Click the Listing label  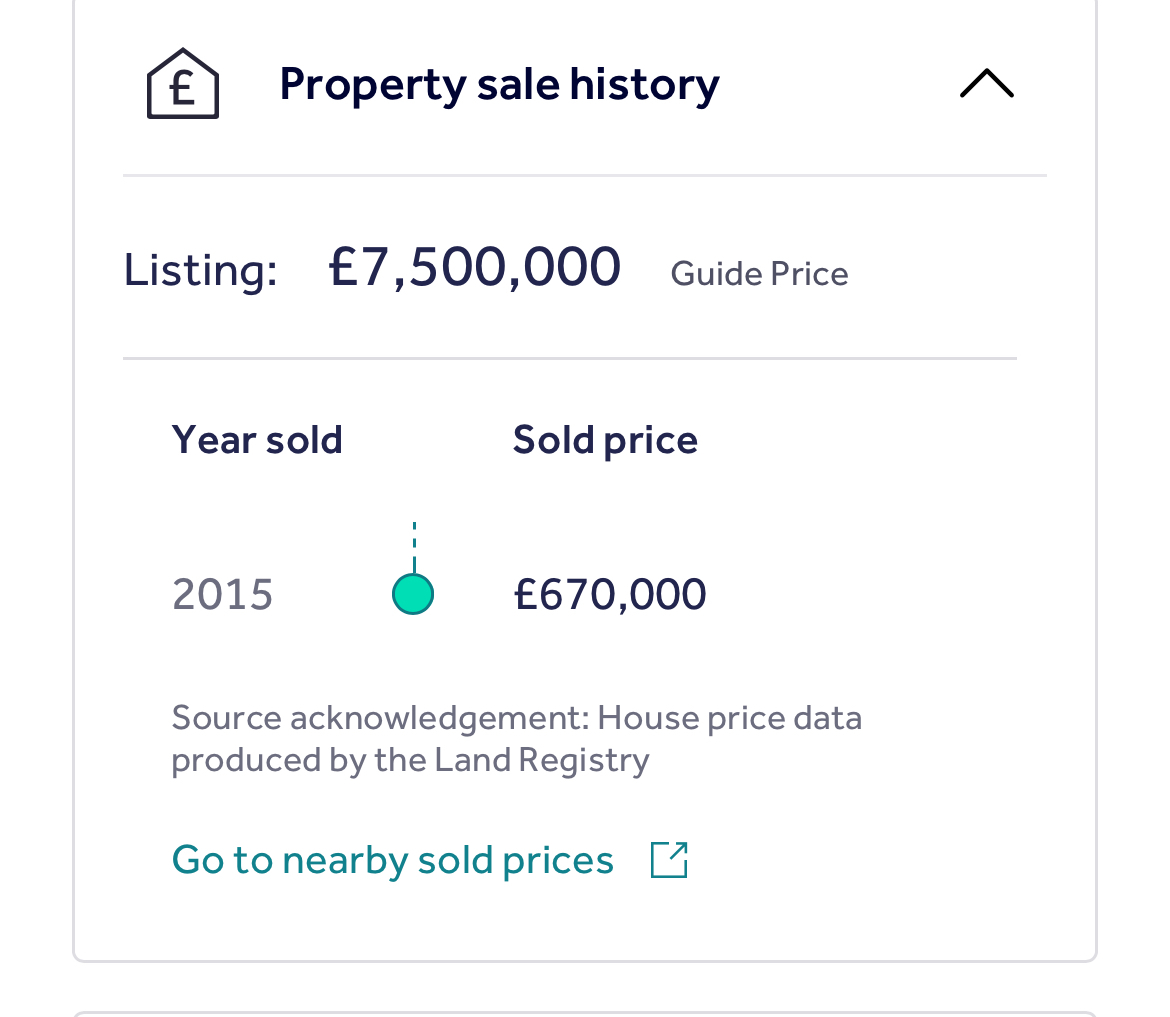(200, 269)
